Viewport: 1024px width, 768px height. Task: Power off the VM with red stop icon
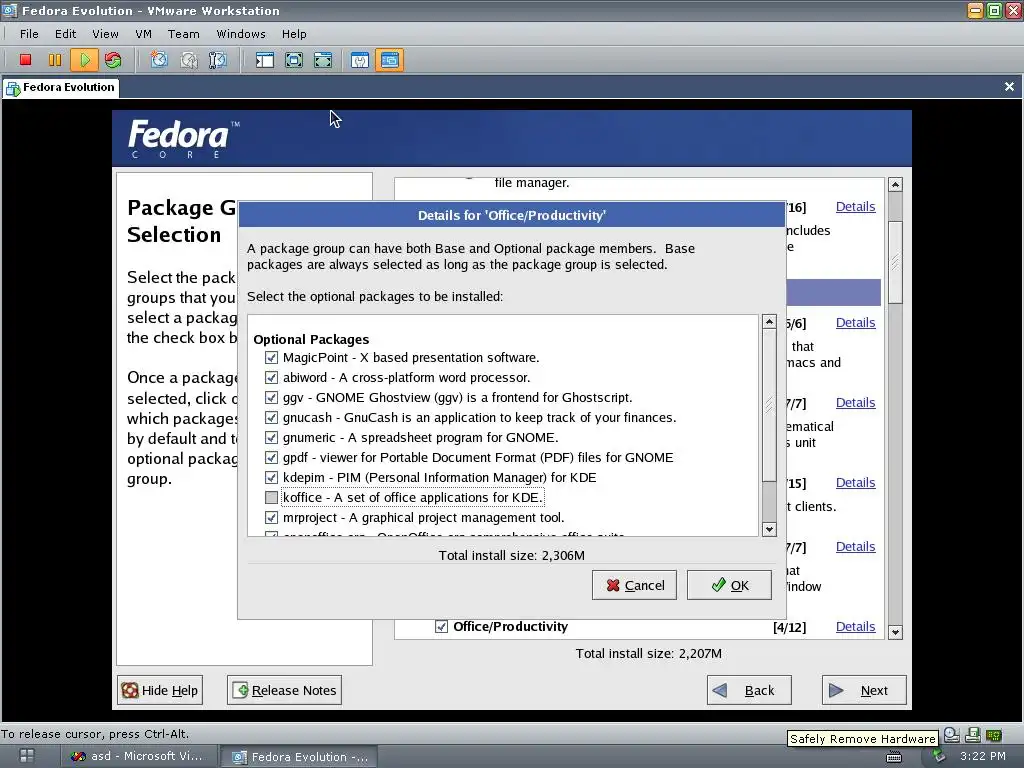[25, 60]
